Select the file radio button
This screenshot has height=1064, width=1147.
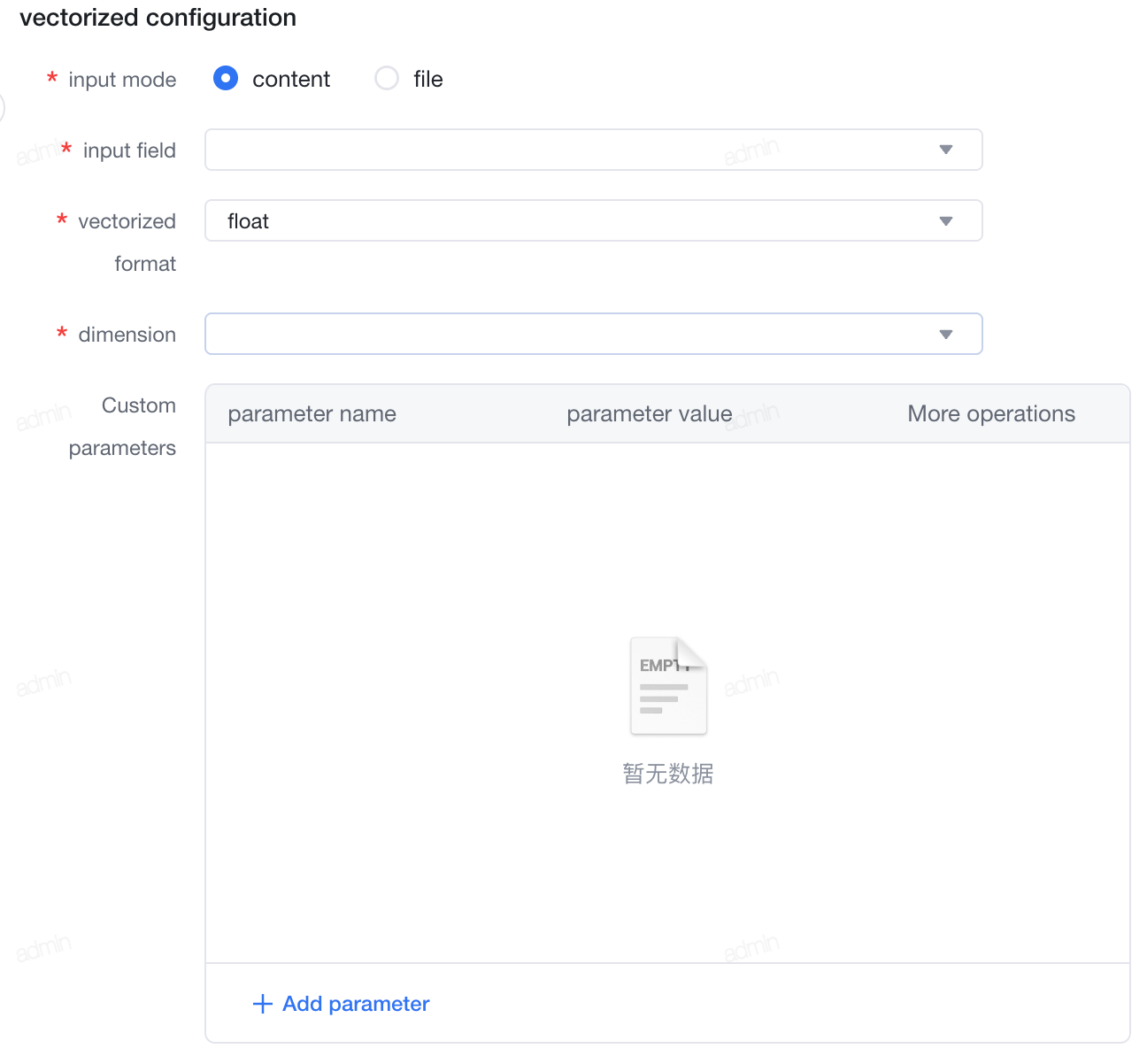point(387,79)
